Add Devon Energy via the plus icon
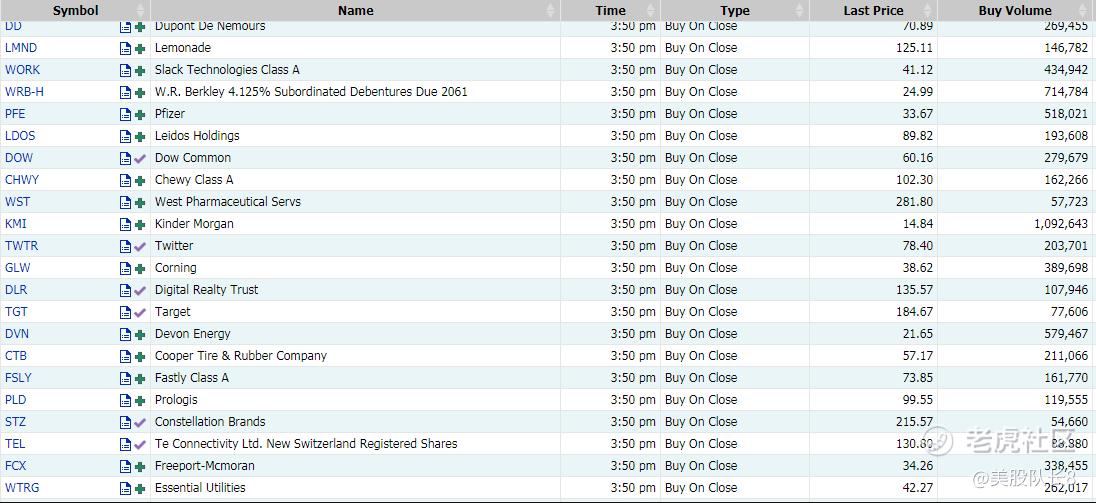Viewport: 1096px width, 503px height. (x=140, y=335)
